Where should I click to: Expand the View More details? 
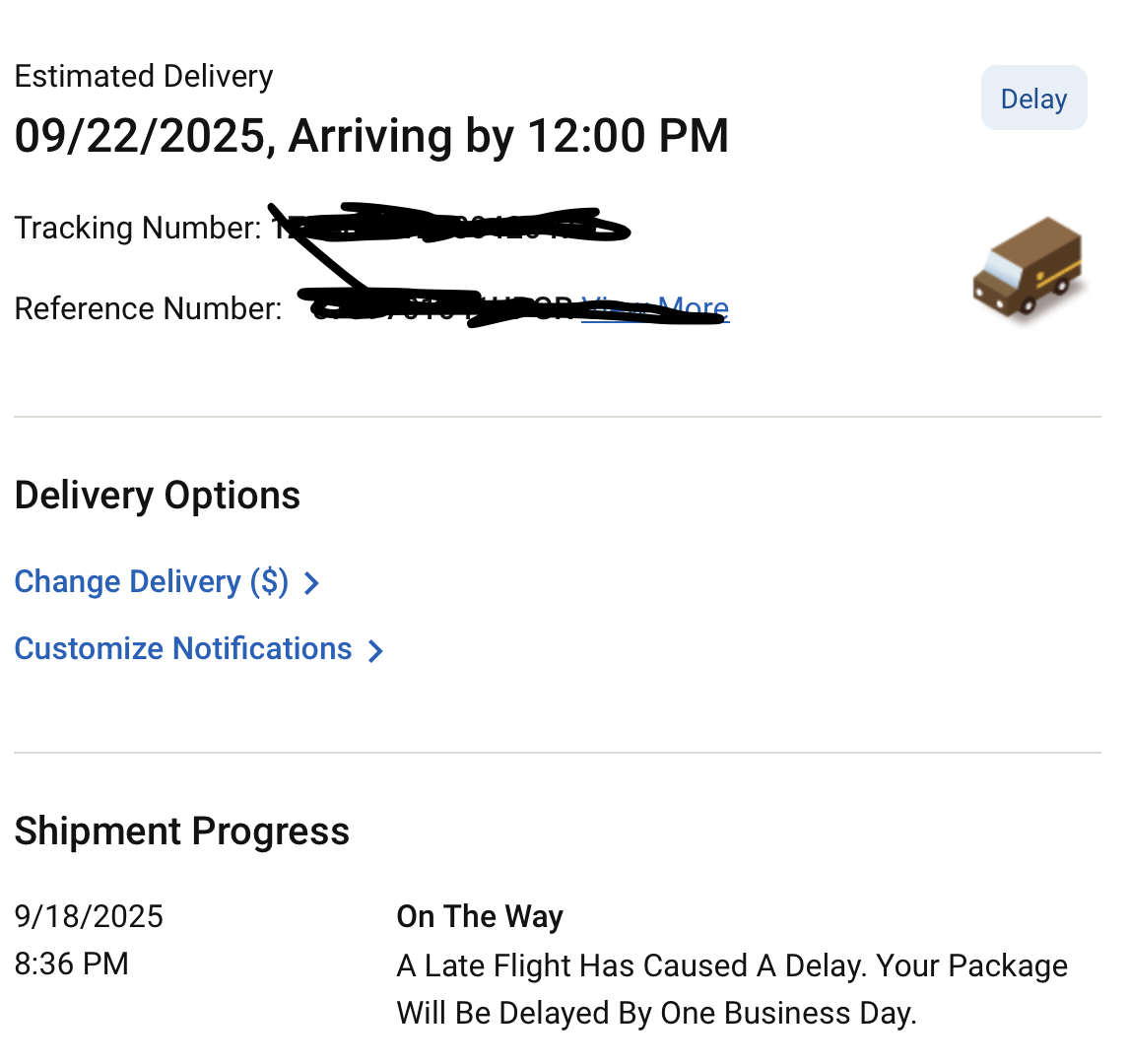(656, 308)
